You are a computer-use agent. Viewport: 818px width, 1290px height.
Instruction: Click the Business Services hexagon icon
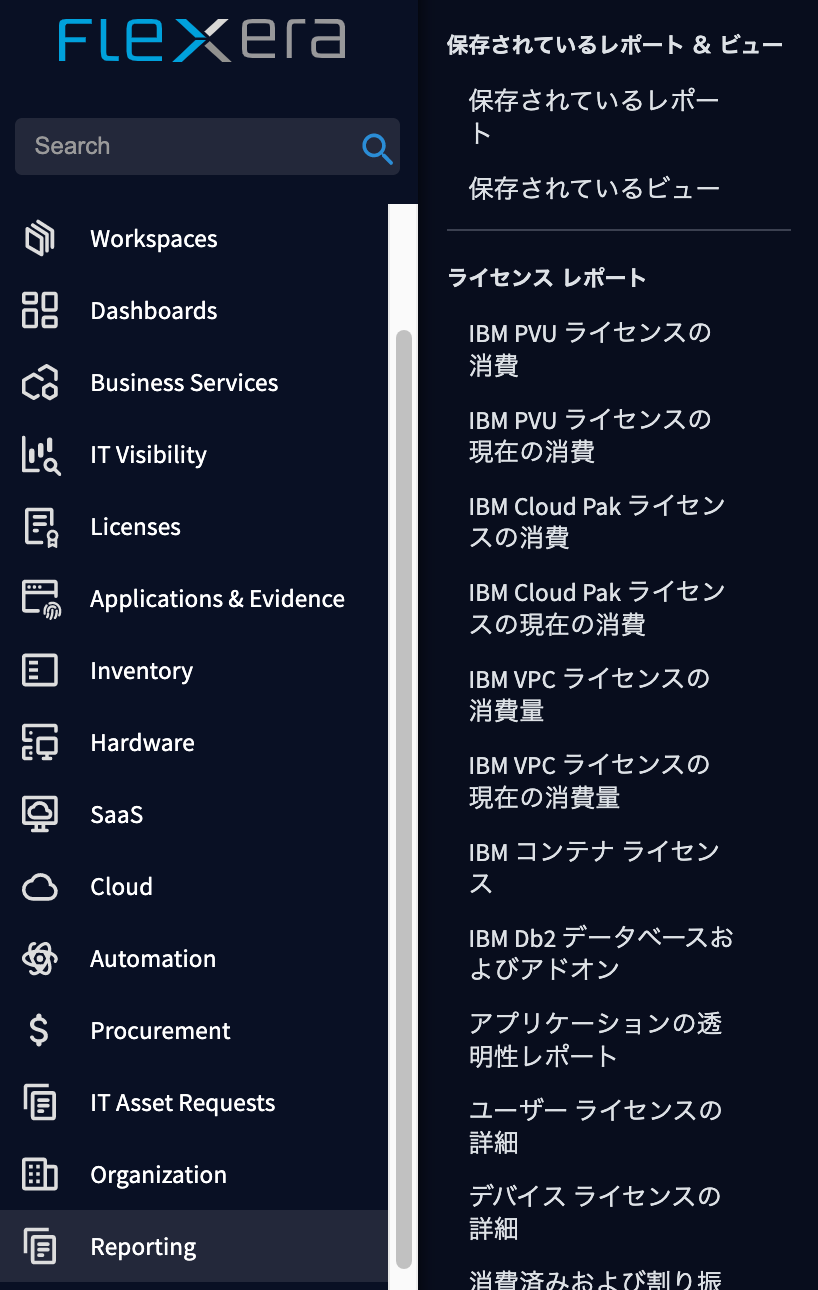(40, 382)
